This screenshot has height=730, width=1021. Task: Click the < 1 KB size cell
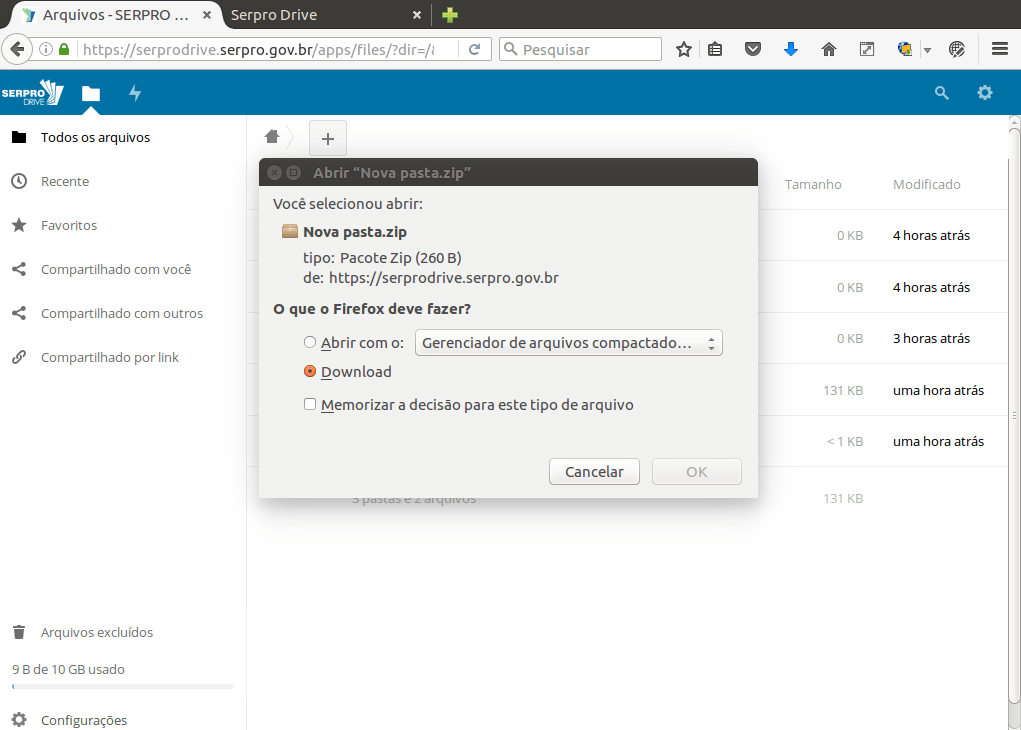coord(845,442)
